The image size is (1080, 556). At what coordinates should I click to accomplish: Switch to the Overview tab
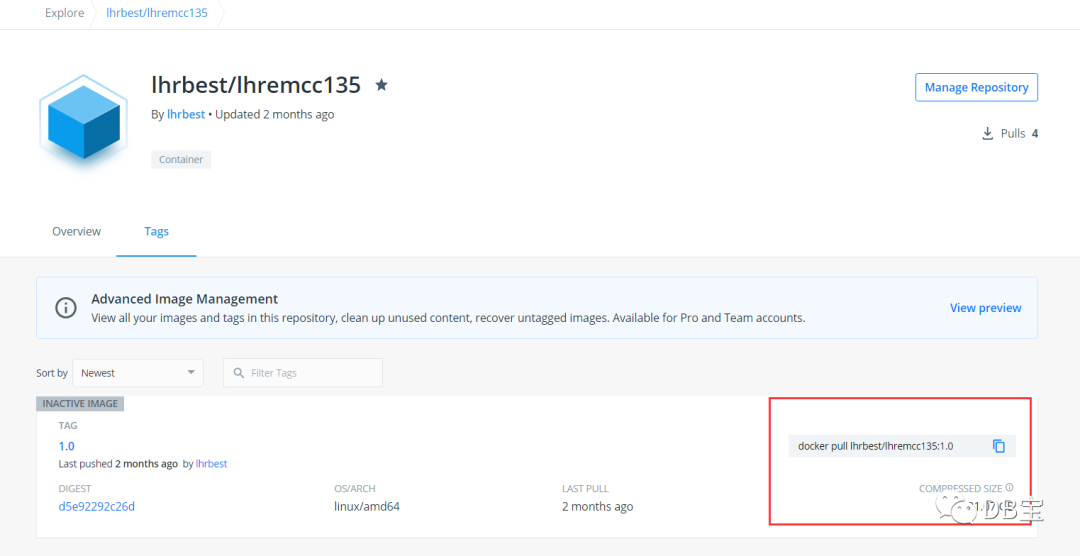76,231
